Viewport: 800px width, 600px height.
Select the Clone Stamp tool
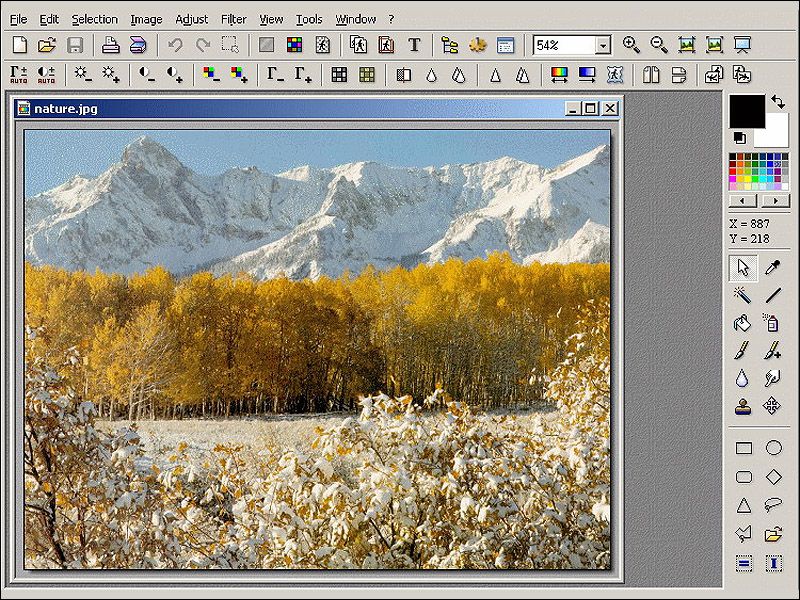point(742,406)
